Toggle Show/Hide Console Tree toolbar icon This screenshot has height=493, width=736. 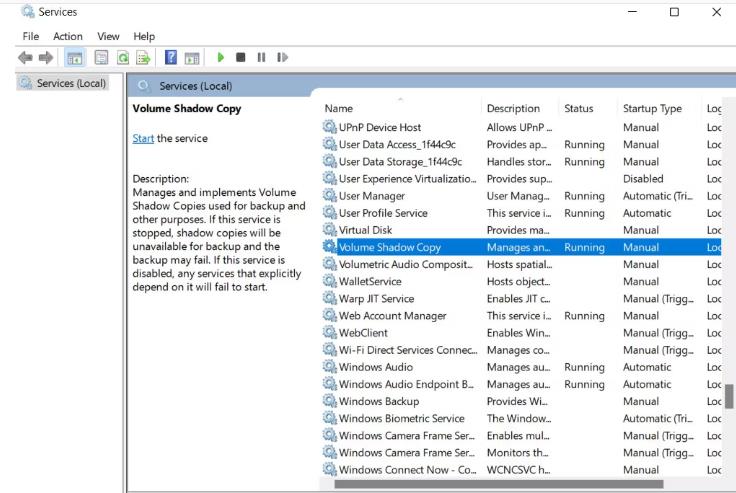click(75, 58)
